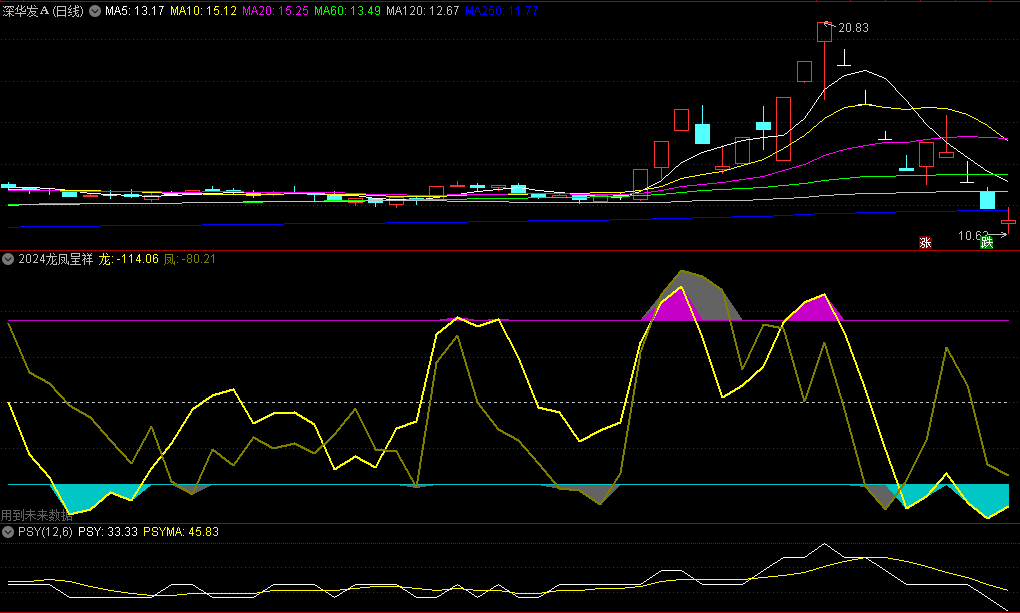Click the 用到未来数据 warning text
The height and width of the screenshot is (613, 1020).
[x=37, y=516]
